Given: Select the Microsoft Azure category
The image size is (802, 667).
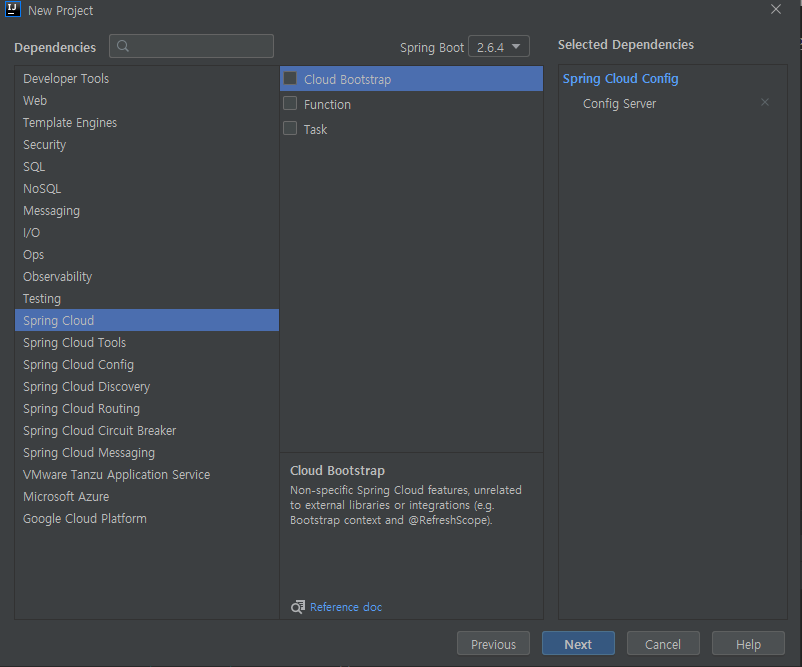Looking at the screenshot, I should (66, 496).
